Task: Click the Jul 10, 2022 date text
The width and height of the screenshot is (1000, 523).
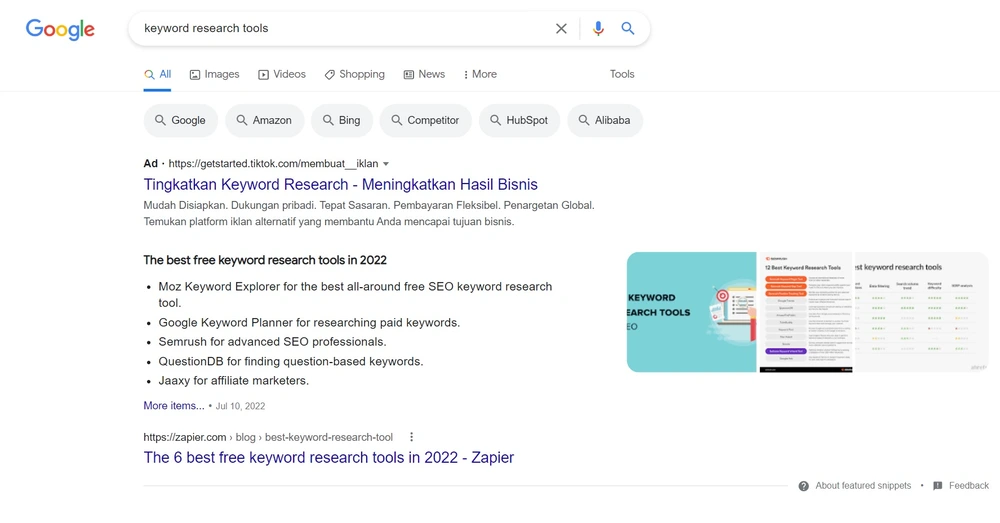Action: (240, 406)
